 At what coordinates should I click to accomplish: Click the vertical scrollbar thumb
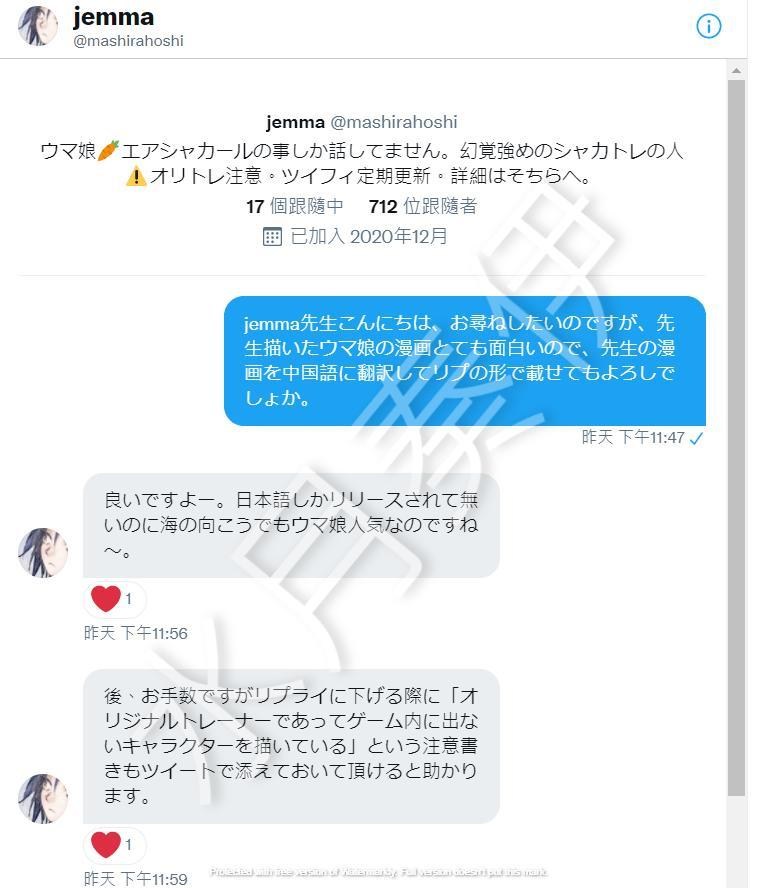point(736,437)
